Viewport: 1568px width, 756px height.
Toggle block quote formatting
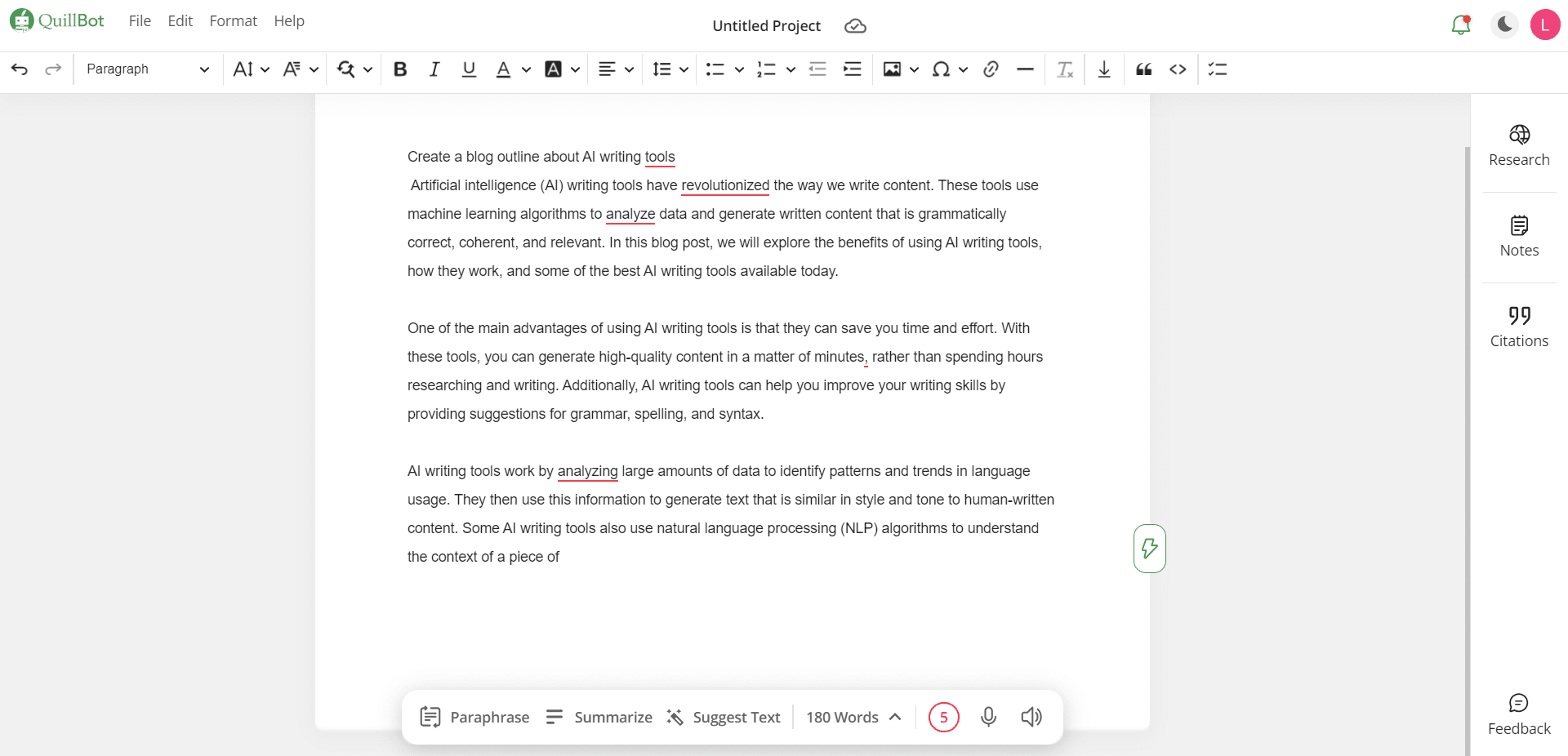tap(1143, 69)
